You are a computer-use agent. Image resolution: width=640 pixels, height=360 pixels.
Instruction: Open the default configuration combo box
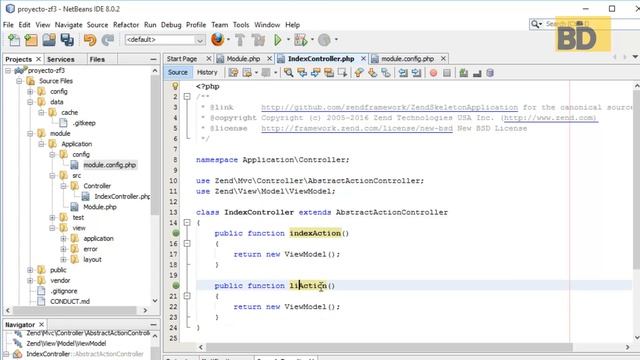165,40
